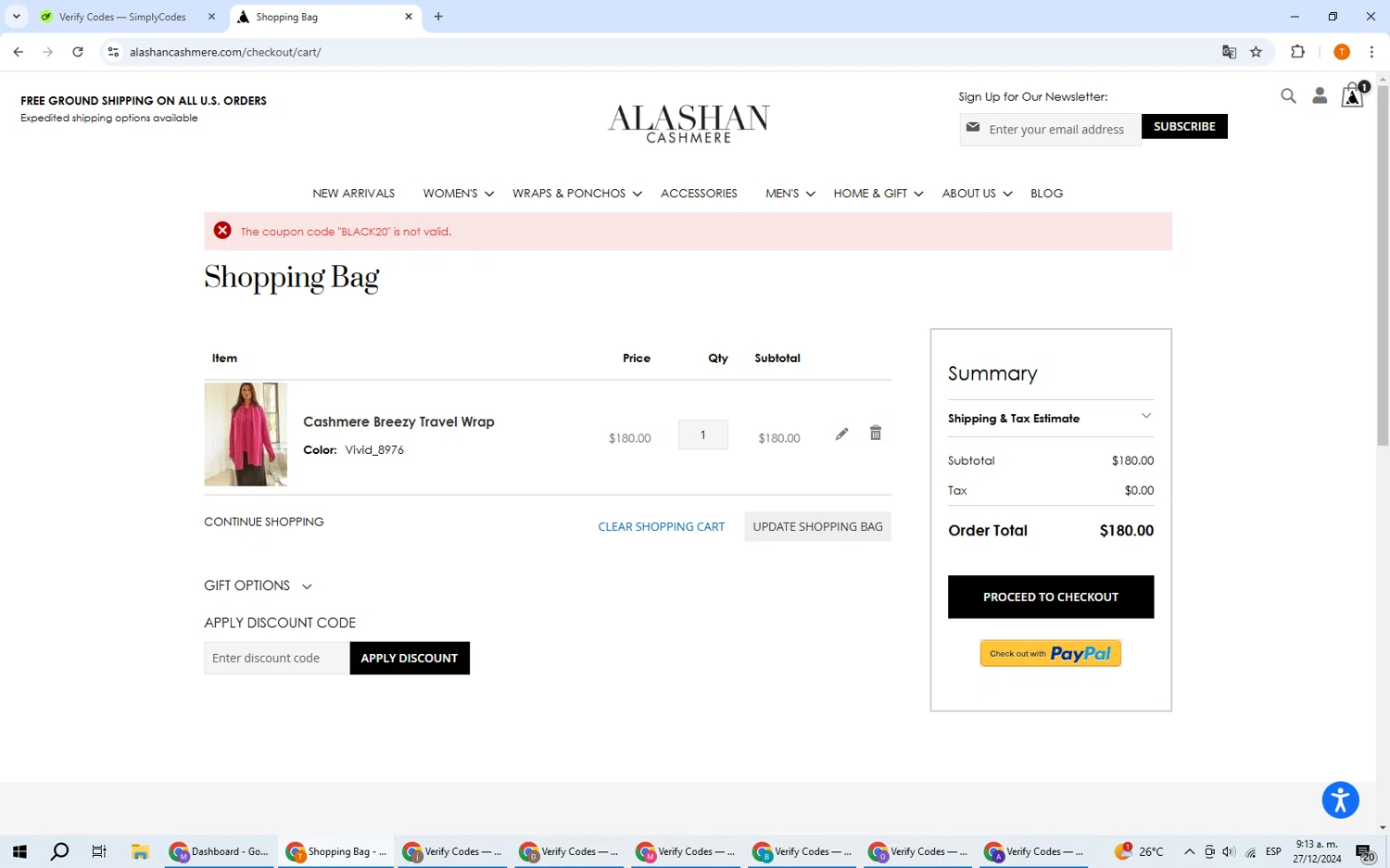Close the Verify Codes browser tab
Screen dimensions: 1390x868
tap(211, 17)
